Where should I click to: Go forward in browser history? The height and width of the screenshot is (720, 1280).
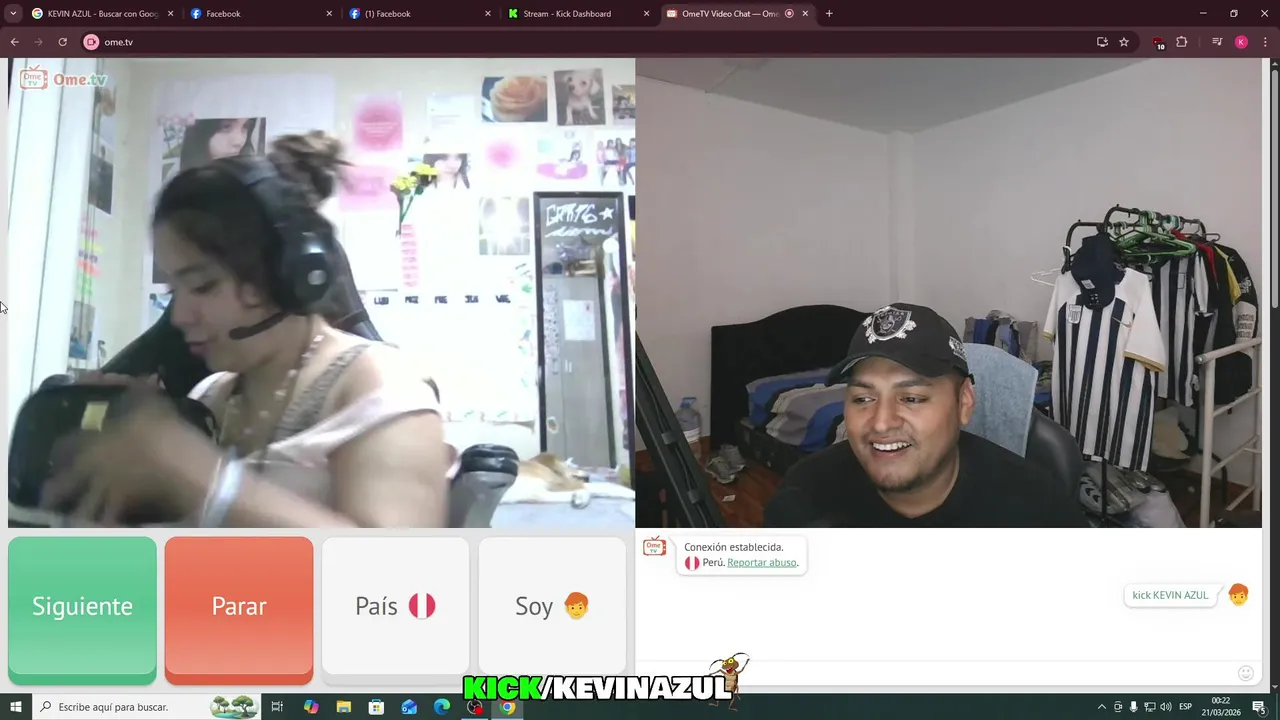[38, 42]
